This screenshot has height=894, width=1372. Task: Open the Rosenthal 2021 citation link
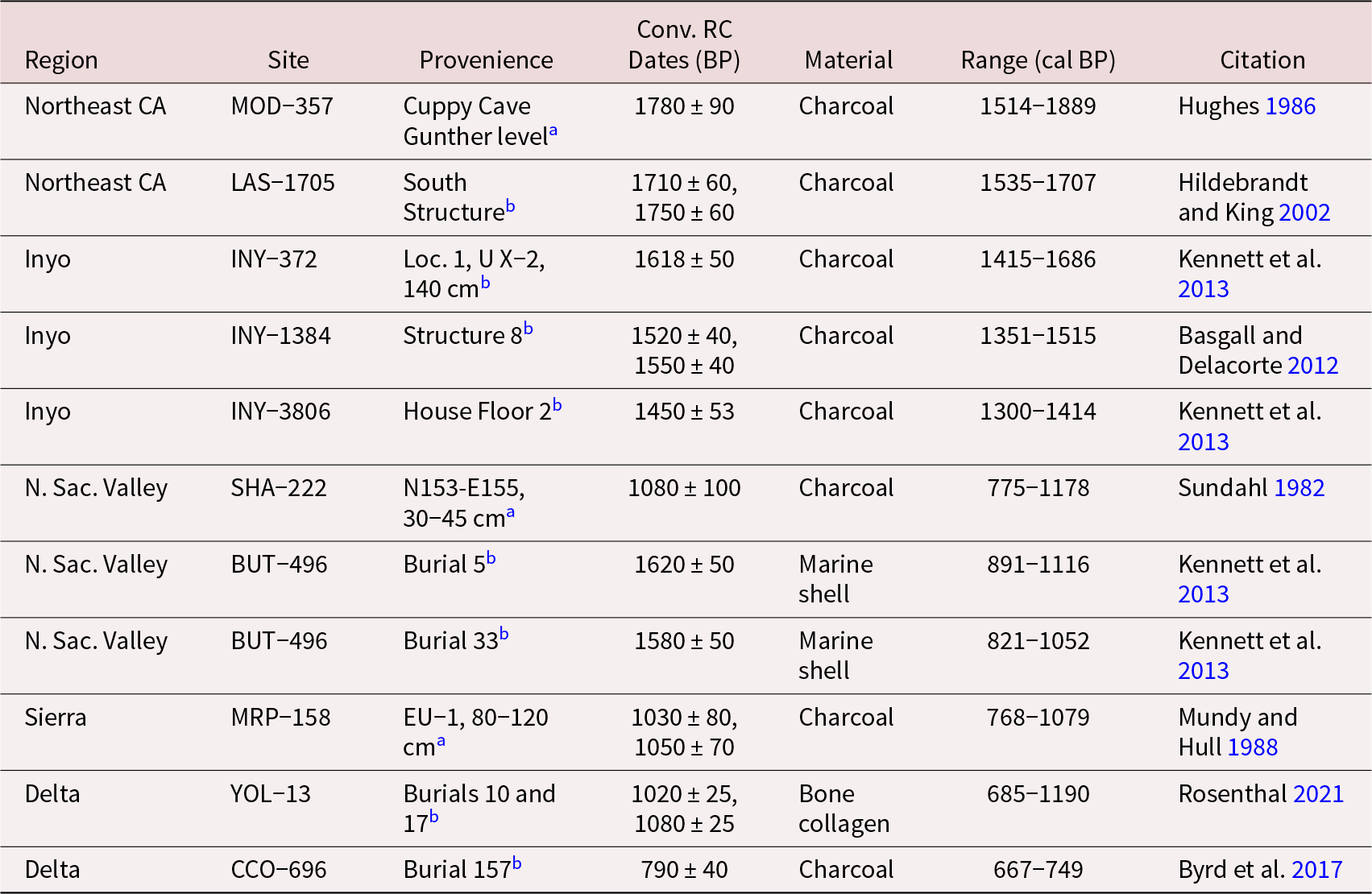1318,794
